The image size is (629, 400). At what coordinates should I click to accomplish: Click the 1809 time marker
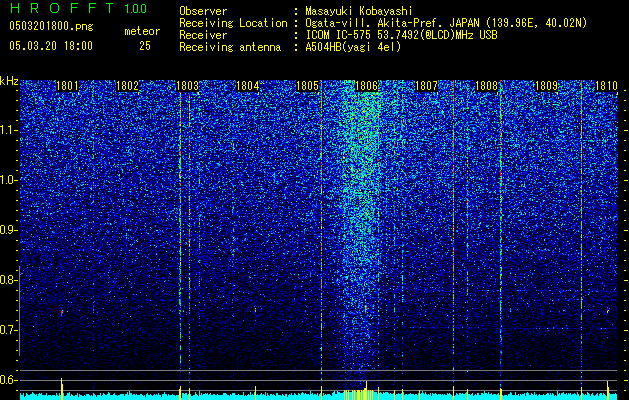point(546,86)
